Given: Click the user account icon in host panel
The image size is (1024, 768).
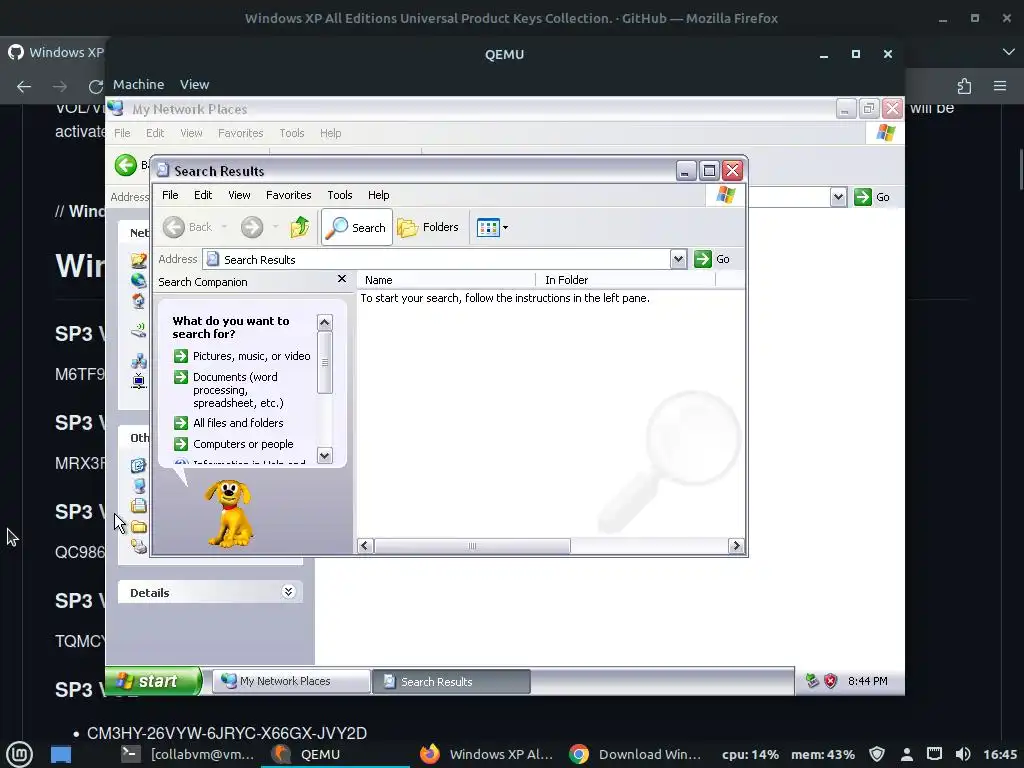Looking at the screenshot, I should tap(906, 754).
